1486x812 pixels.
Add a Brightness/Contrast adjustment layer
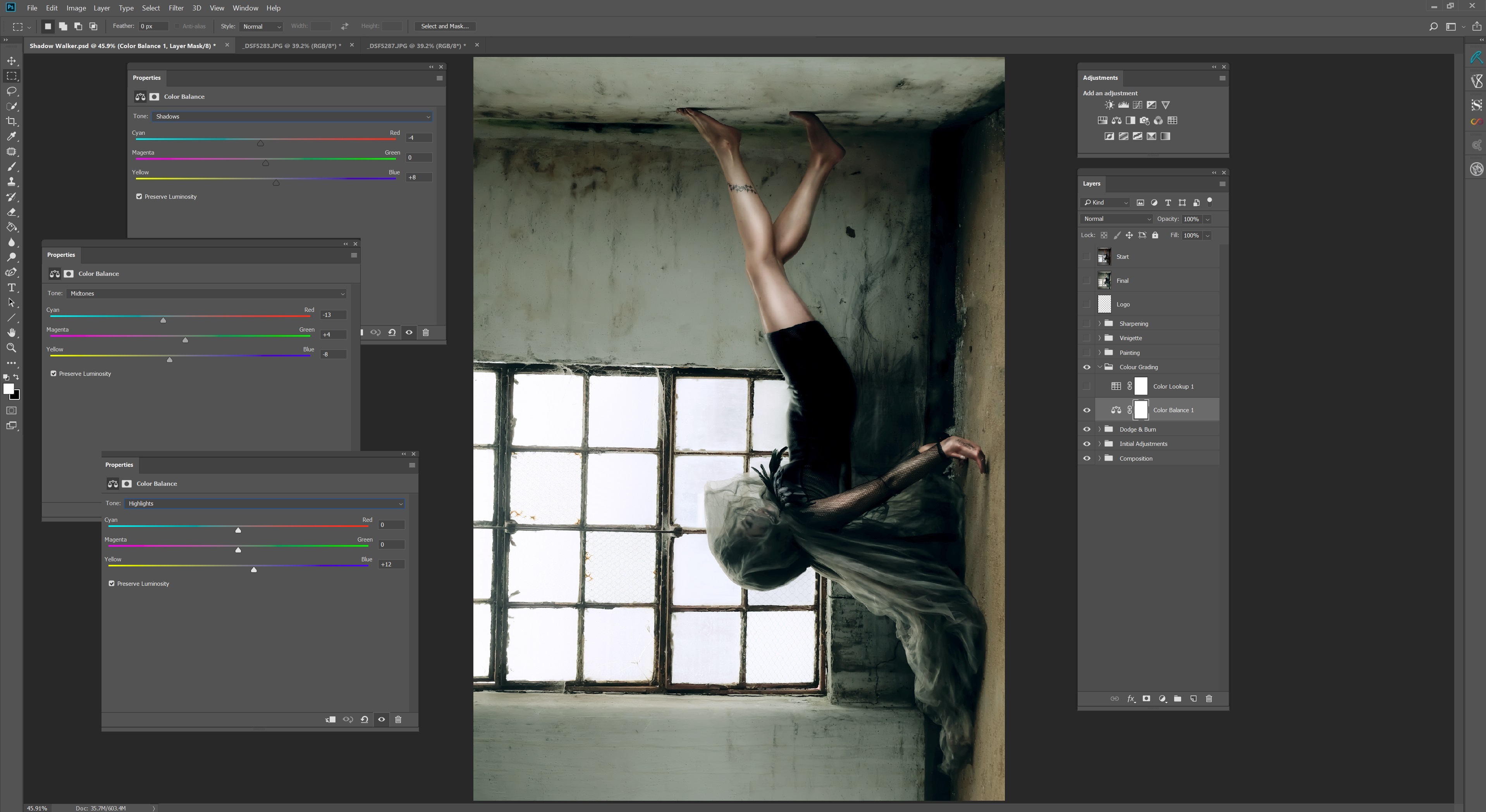tap(1109, 104)
